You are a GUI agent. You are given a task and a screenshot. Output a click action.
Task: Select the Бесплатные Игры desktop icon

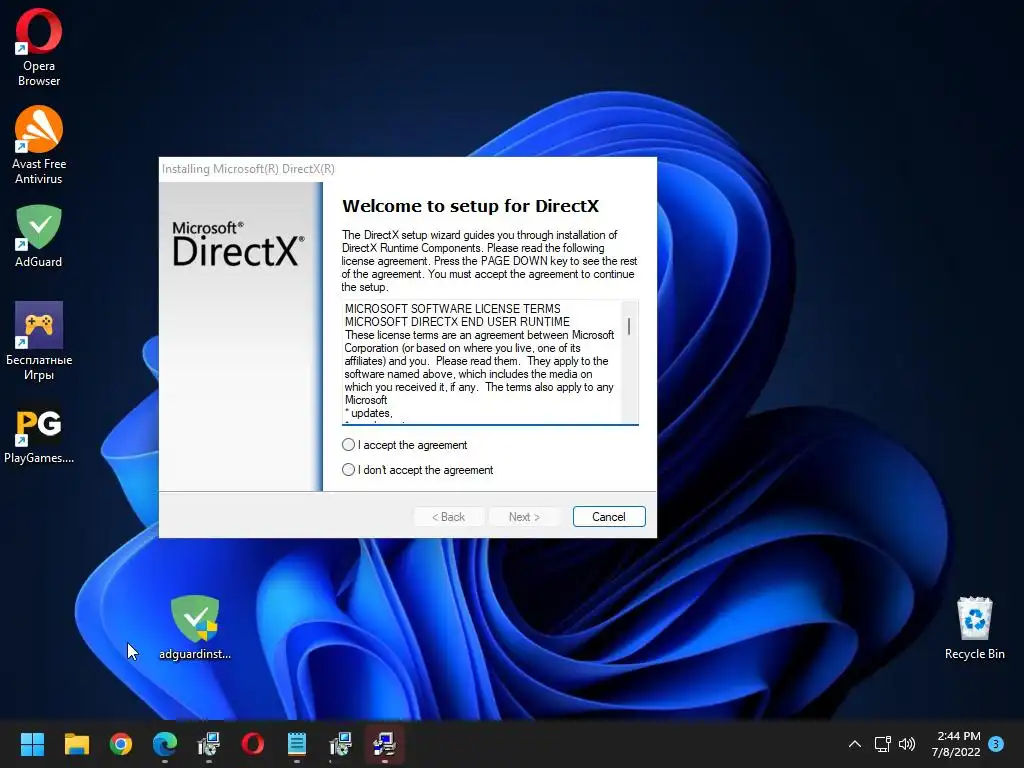(x=39, y=340)
